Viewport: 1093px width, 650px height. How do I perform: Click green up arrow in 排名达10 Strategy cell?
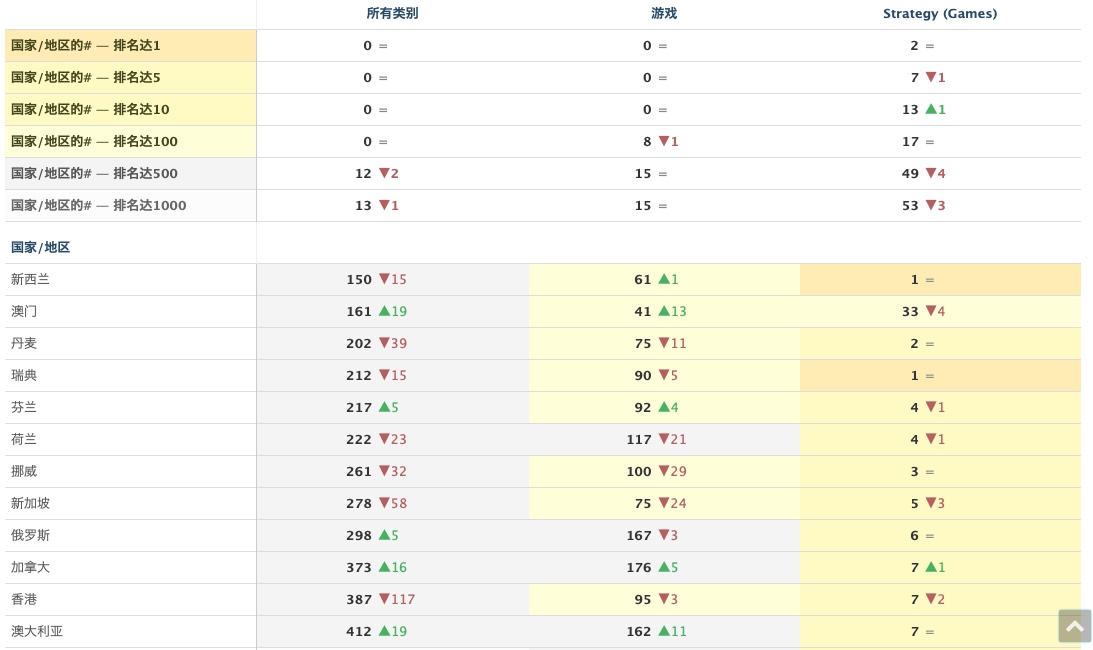pos(931,109)
